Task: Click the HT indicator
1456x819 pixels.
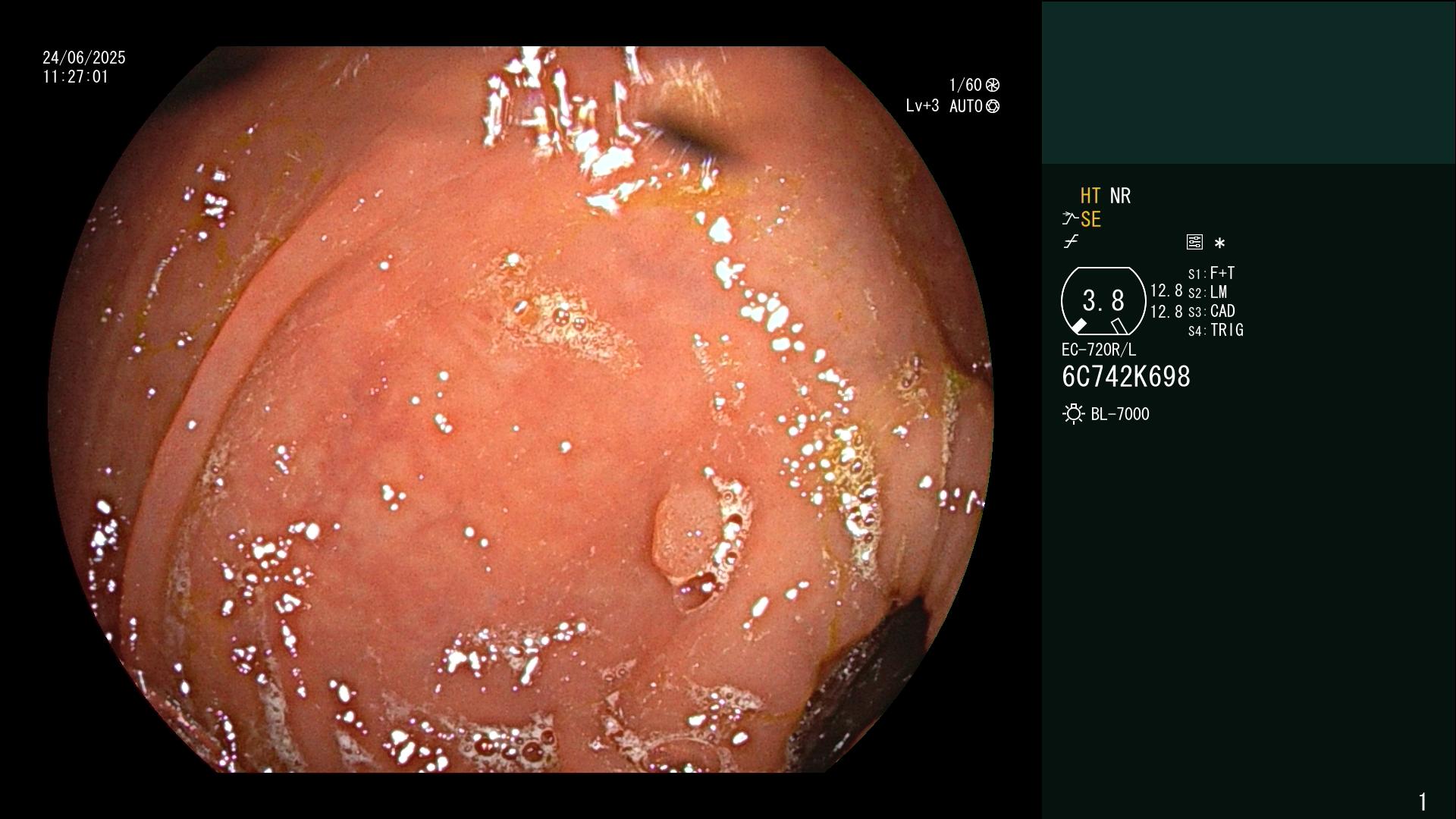Action: (1090, 196)
